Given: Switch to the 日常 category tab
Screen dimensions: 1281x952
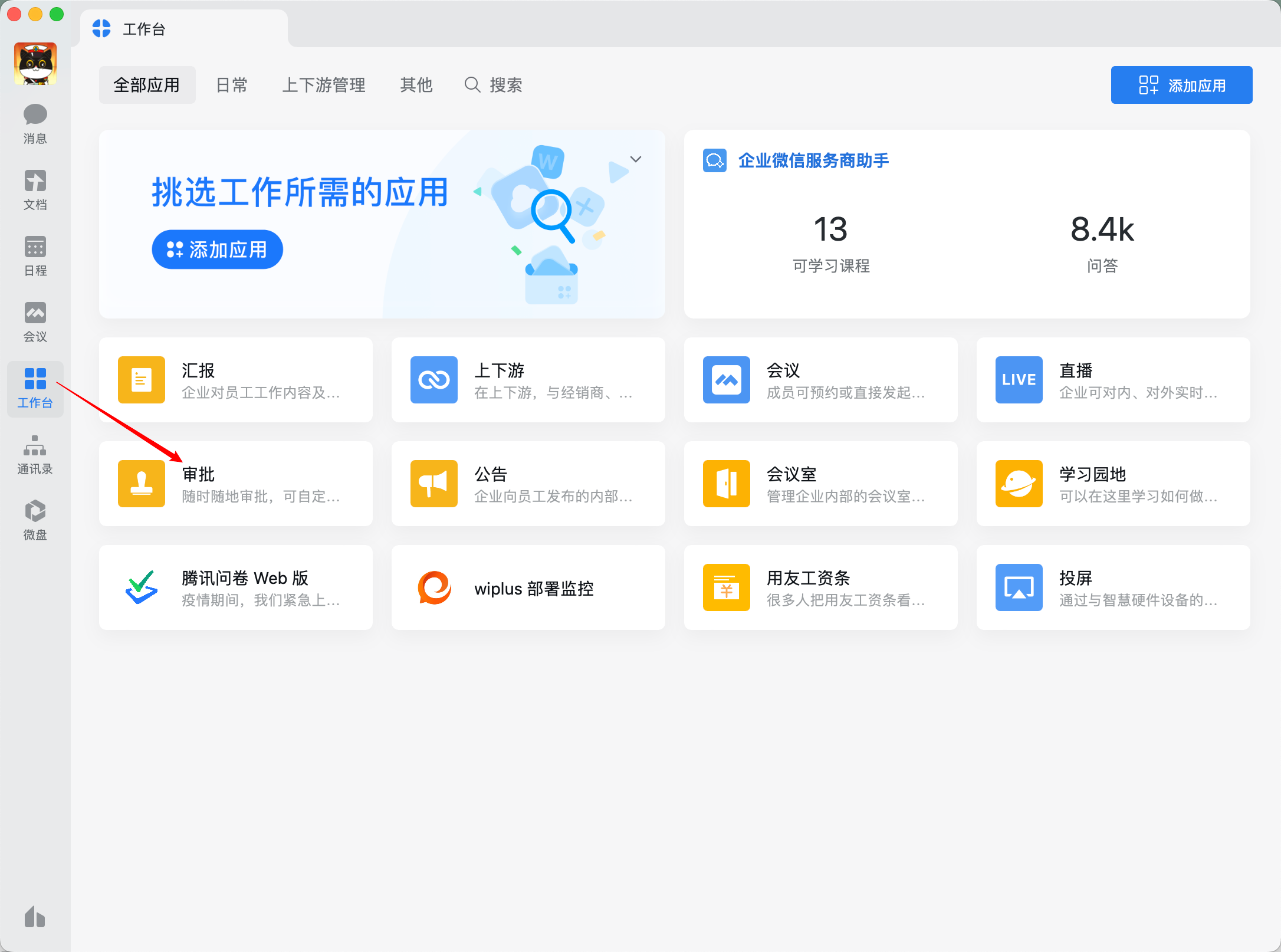Looking at the screenshot, I should pos(231,84).
